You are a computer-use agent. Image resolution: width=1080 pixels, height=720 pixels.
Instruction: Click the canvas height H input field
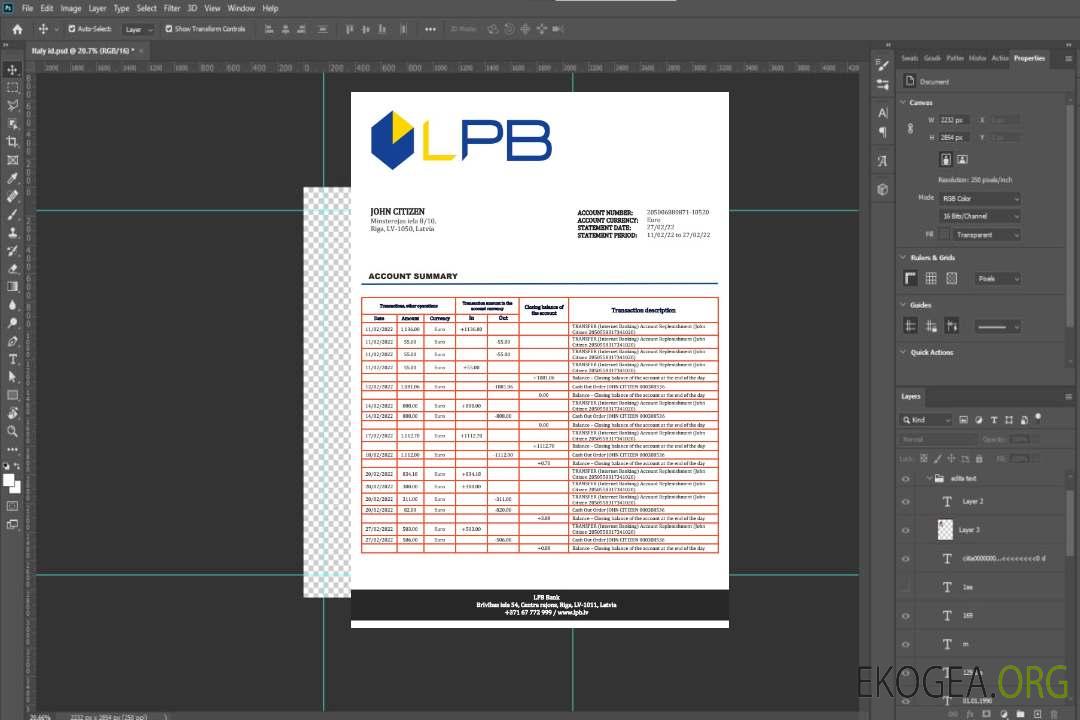[x=954, y=138]
